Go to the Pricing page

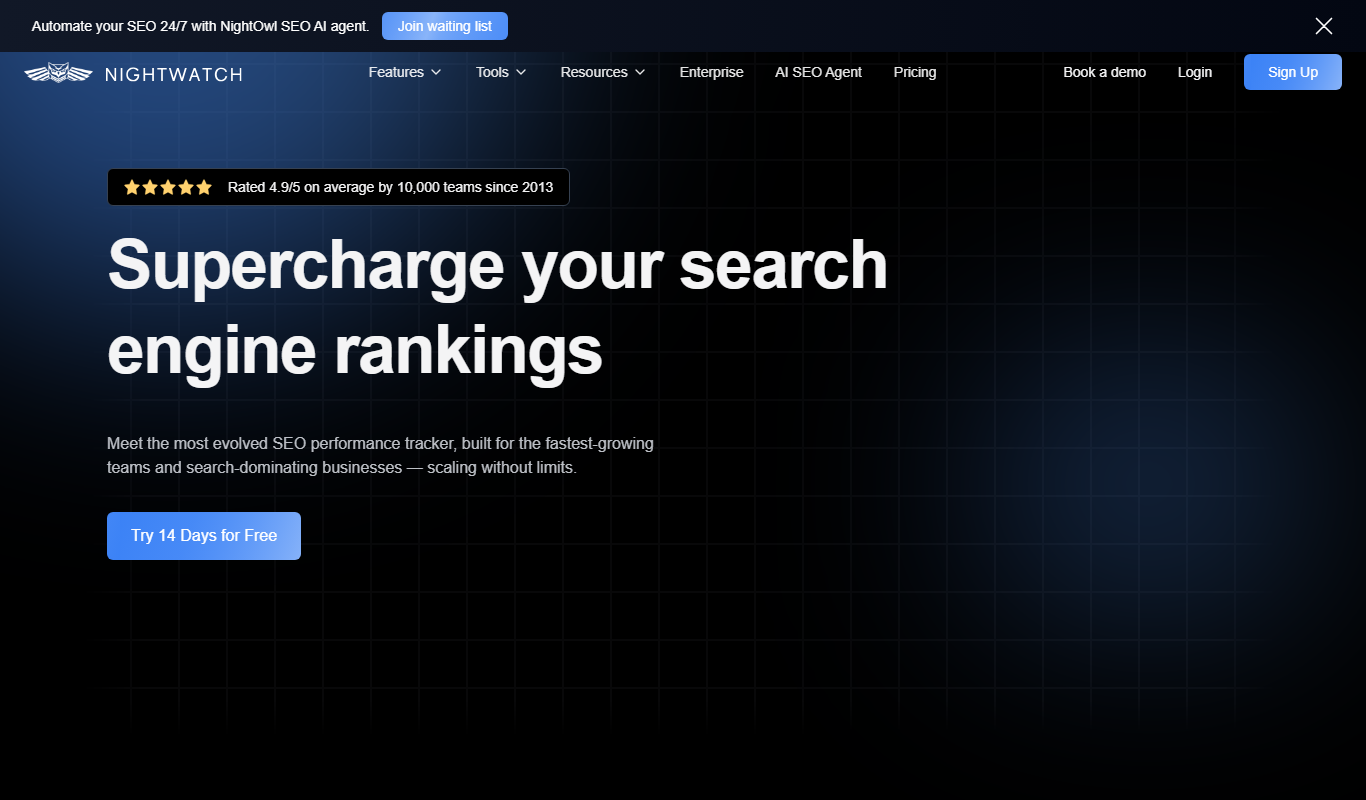click(915, 72)
